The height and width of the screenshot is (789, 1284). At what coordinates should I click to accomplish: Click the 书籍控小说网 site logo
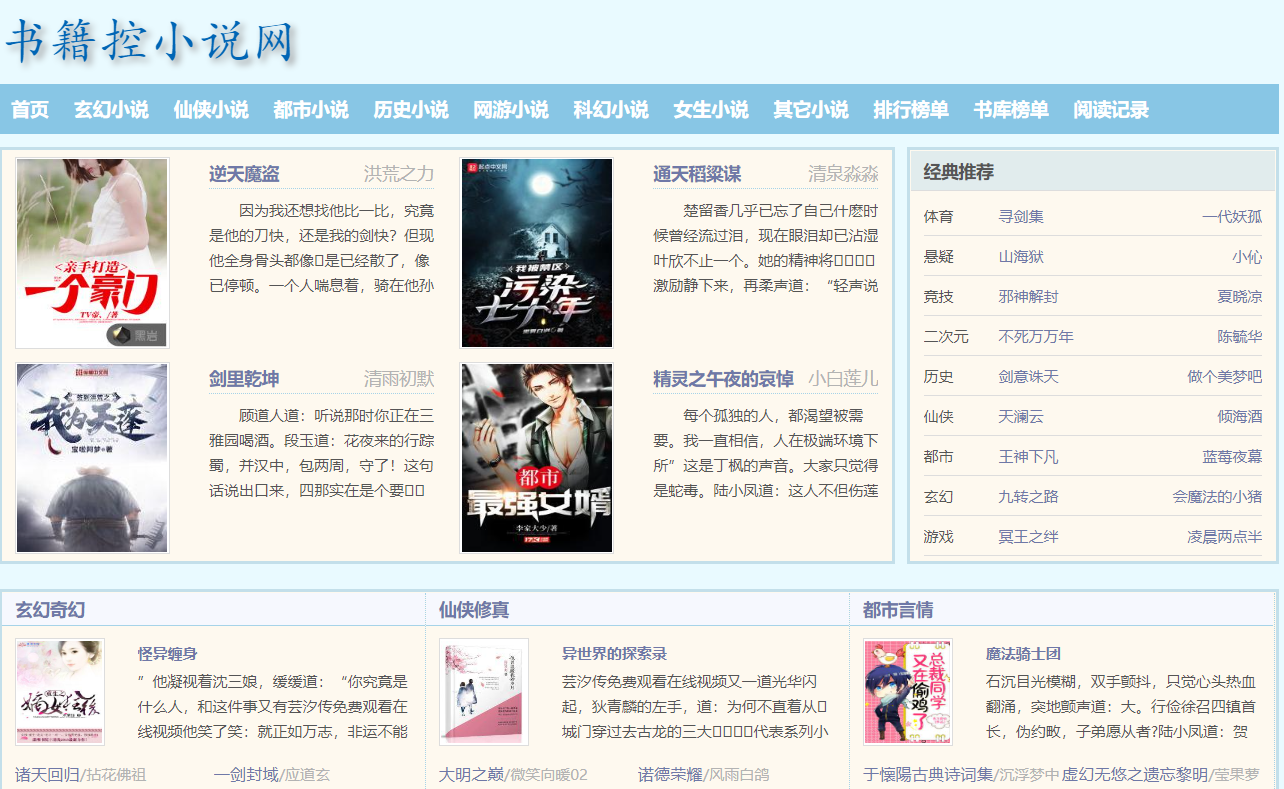152,42
